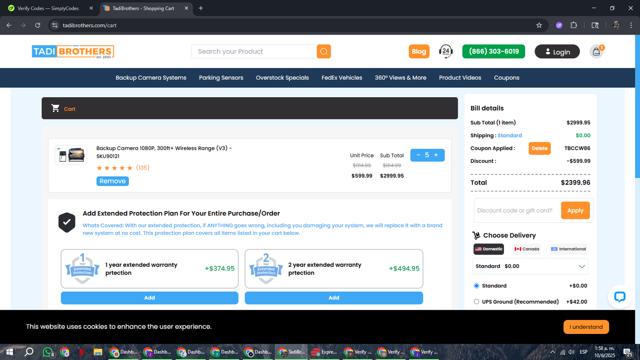Image resolution: width=640 pixels, height=360 pixels.
Task: Delete the applied coupon TBCCW86
Action: [x=539, y=148]
